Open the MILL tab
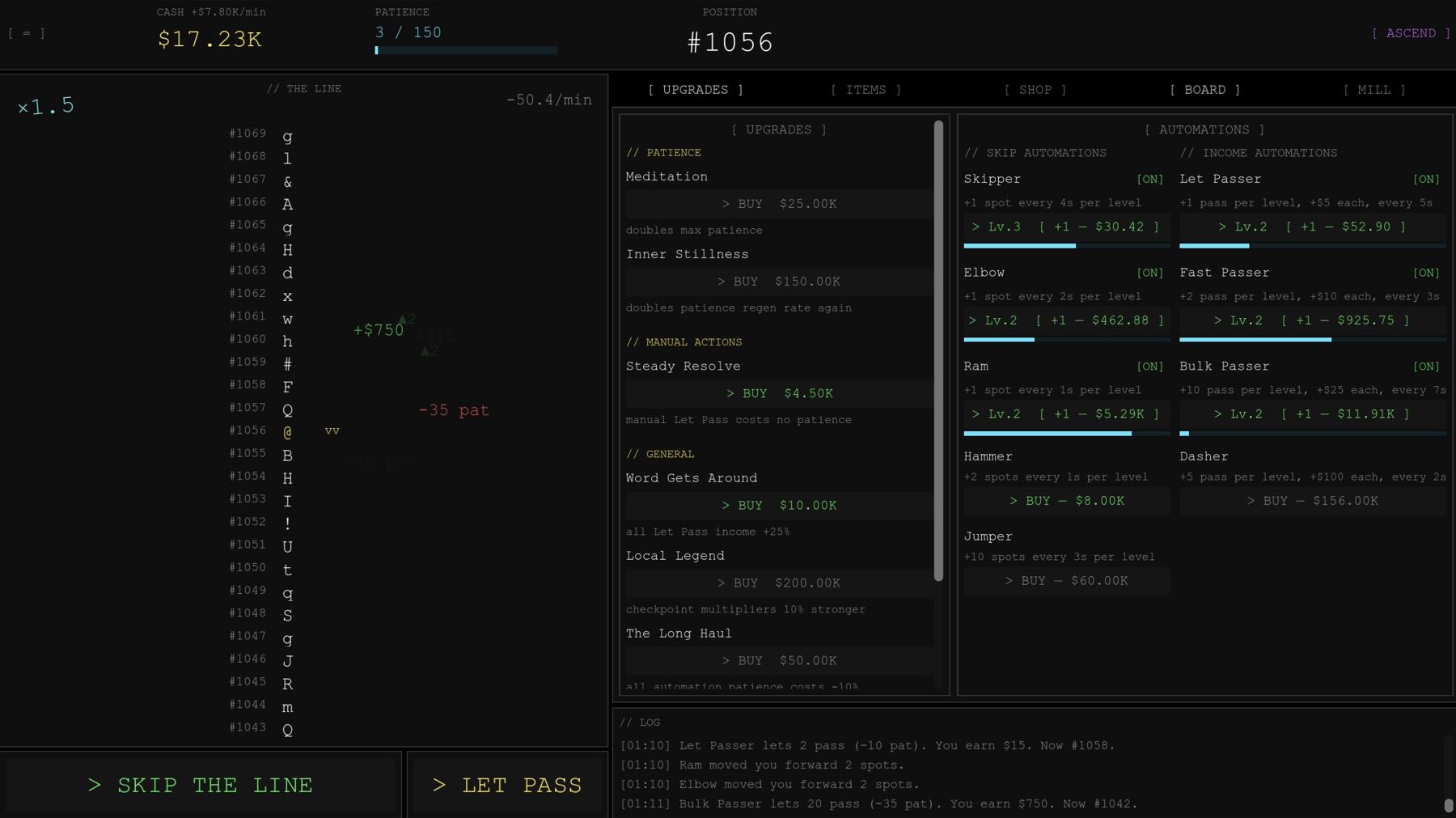The image size is (1456, 818). (x=1374, y=90)
